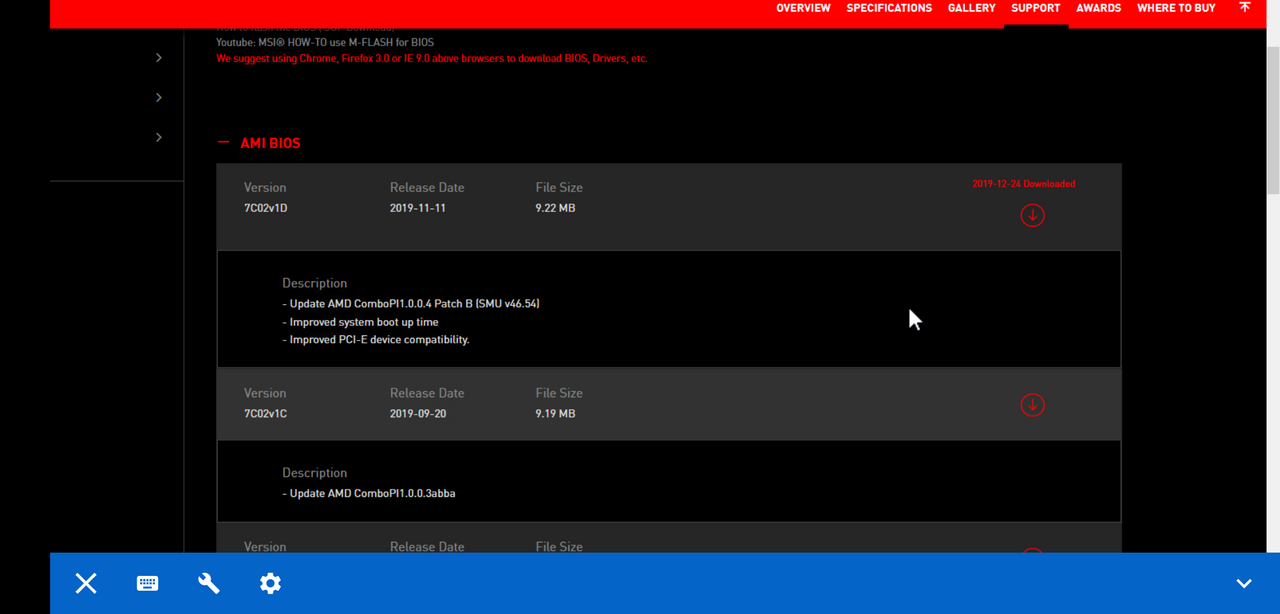The height and width of the screenshot is (614, 1280).
Task: Open the wrench tools icon
Action: (209, 583)
